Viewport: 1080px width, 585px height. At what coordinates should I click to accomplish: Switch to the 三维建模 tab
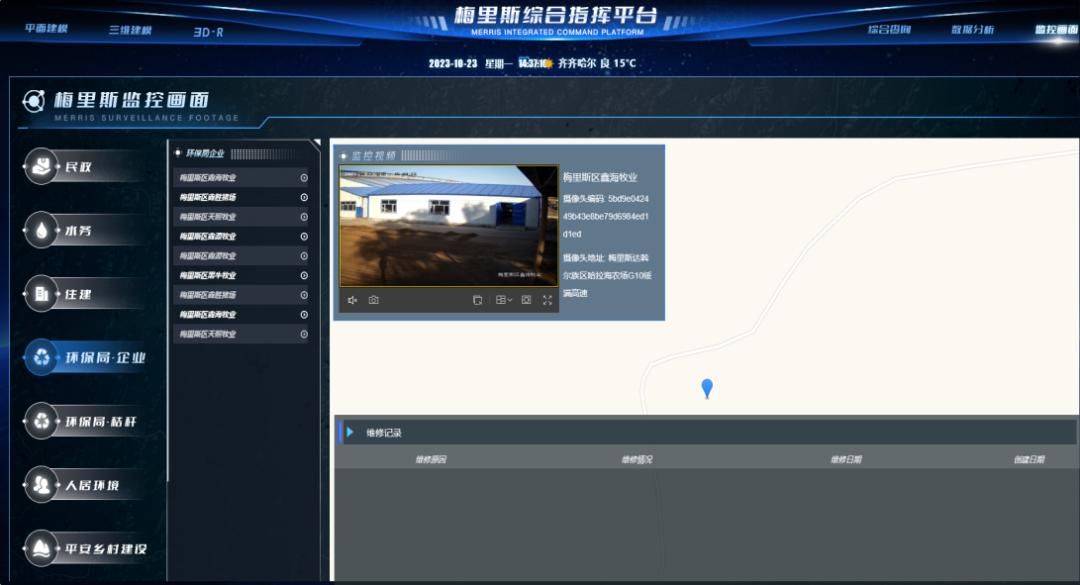pos(130,30)
